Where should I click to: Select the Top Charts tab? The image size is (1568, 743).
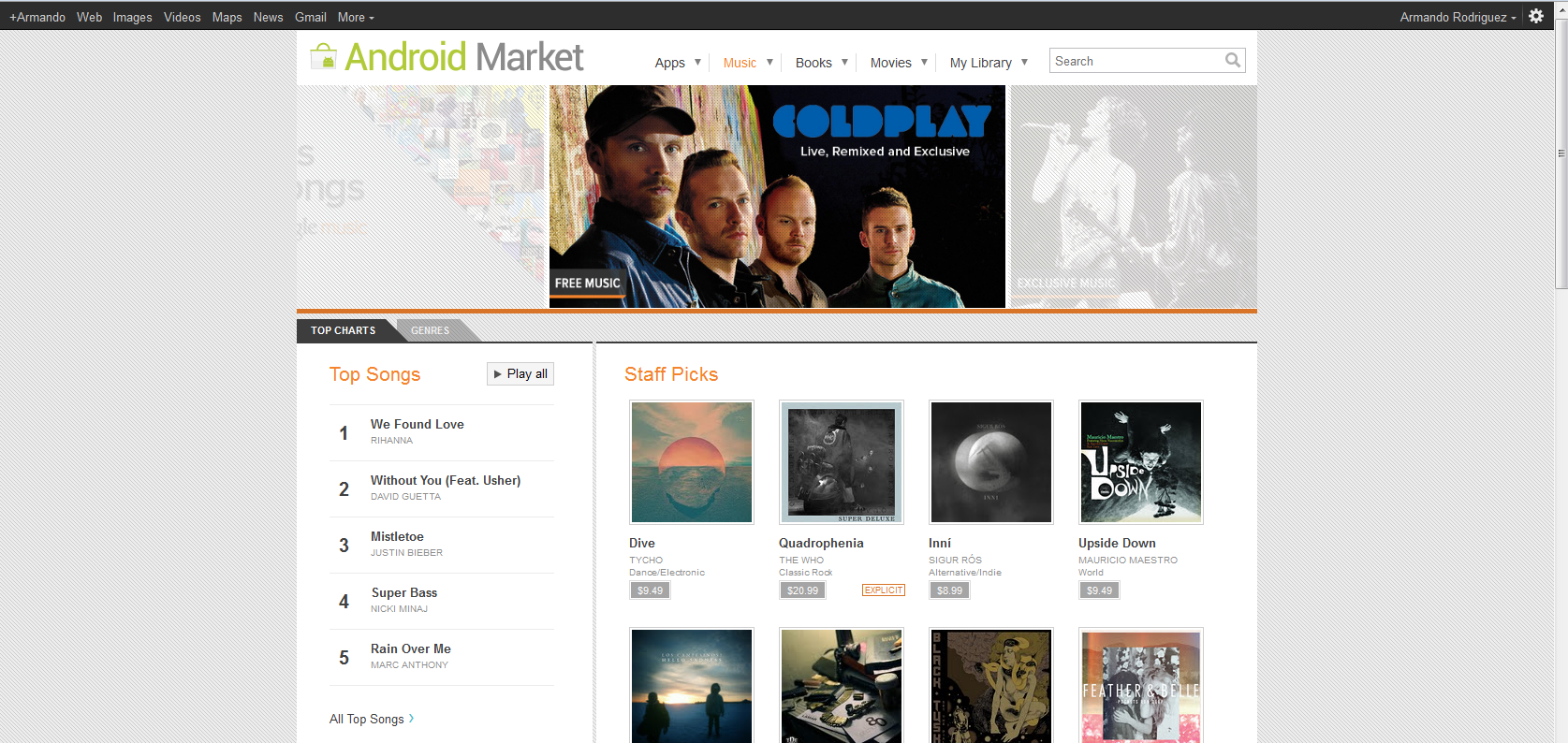click(343, 330)
